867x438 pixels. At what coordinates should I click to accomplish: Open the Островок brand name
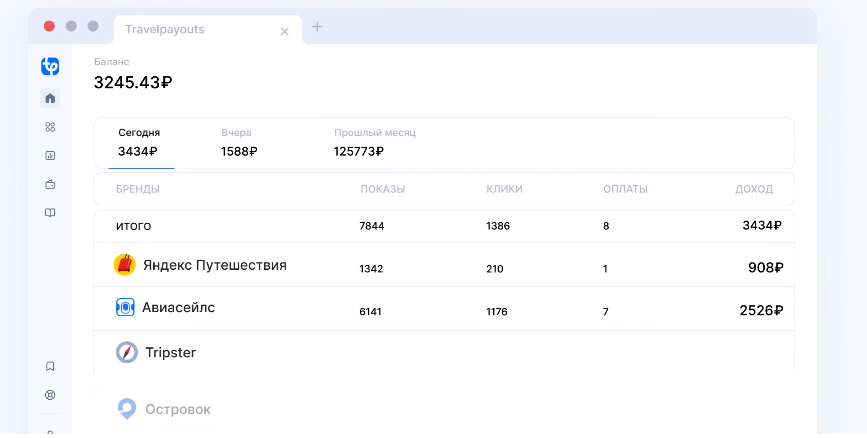177,409
